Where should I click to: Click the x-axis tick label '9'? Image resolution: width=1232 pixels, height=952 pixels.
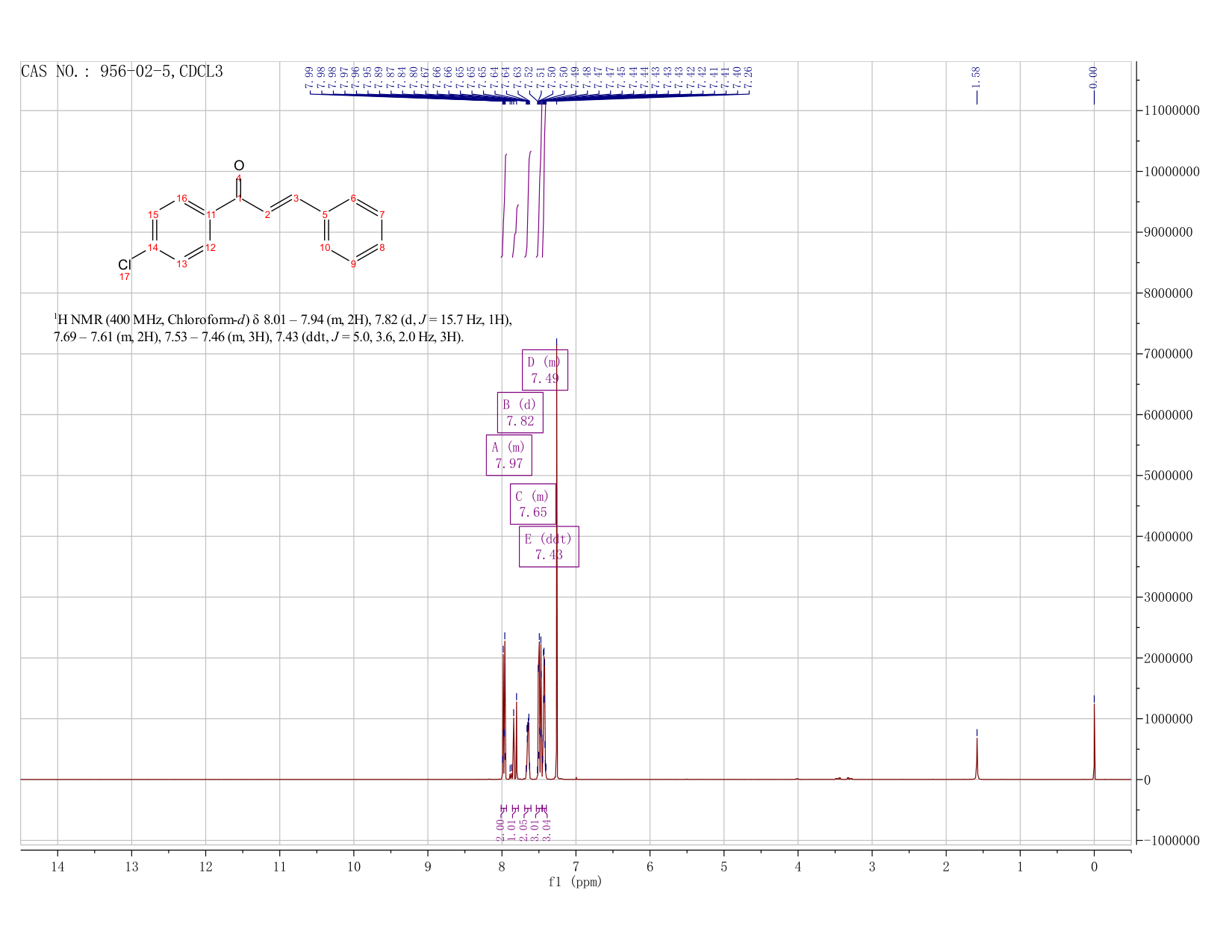pyautogui.click(x=428, y=867)
